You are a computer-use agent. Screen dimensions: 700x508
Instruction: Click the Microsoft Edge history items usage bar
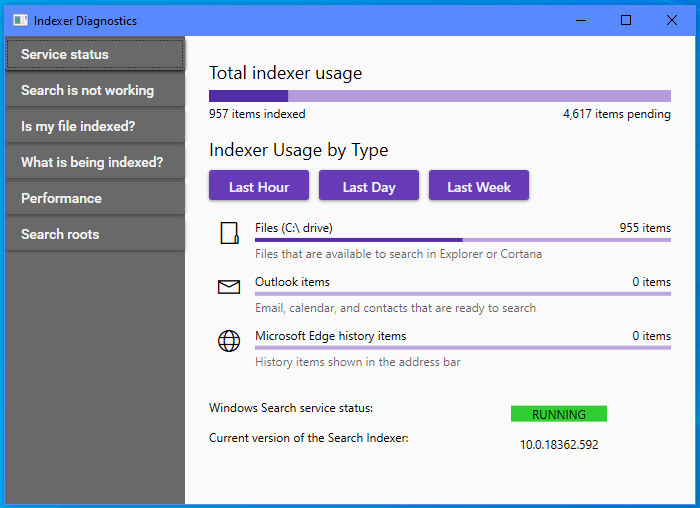coord(463,348)
